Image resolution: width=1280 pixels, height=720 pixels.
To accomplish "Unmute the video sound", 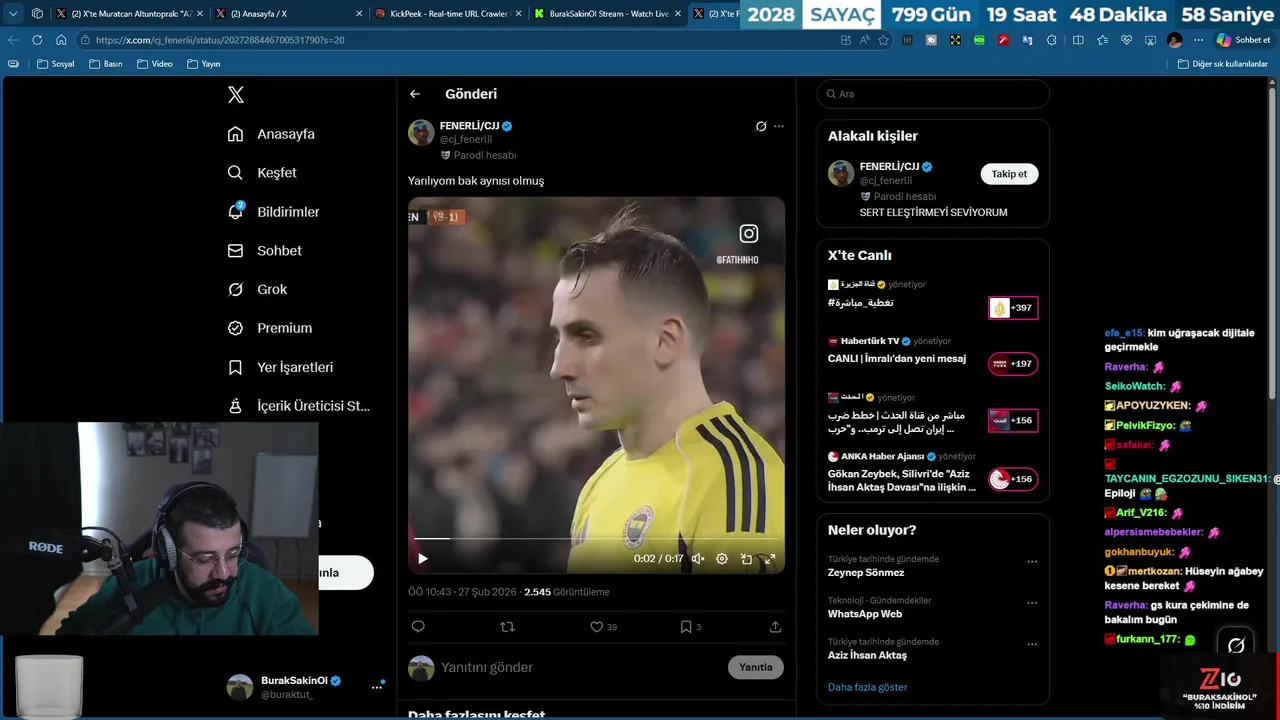I will pyautogui.click(x=698, y=559).
